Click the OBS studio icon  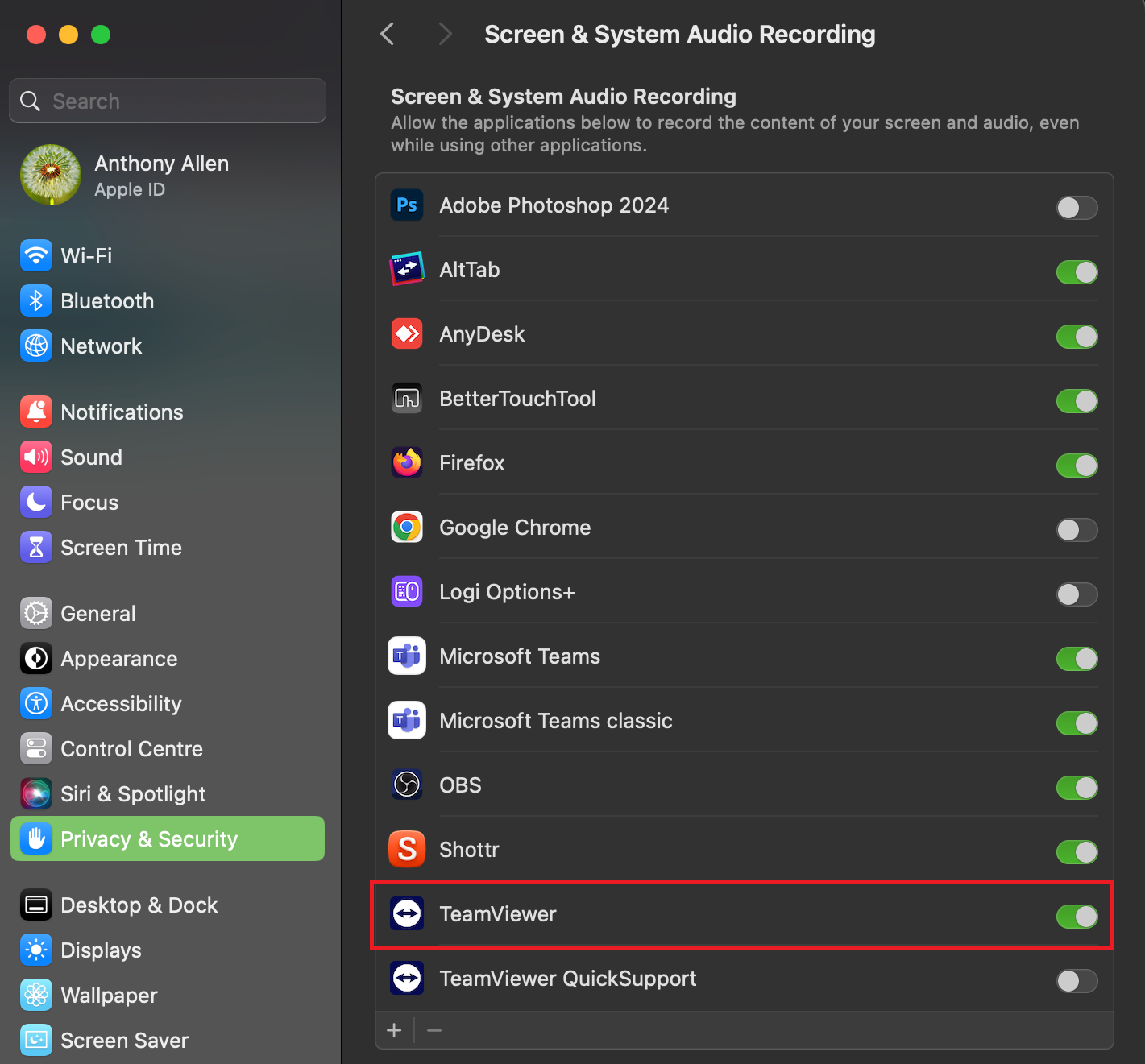point(407,785)
